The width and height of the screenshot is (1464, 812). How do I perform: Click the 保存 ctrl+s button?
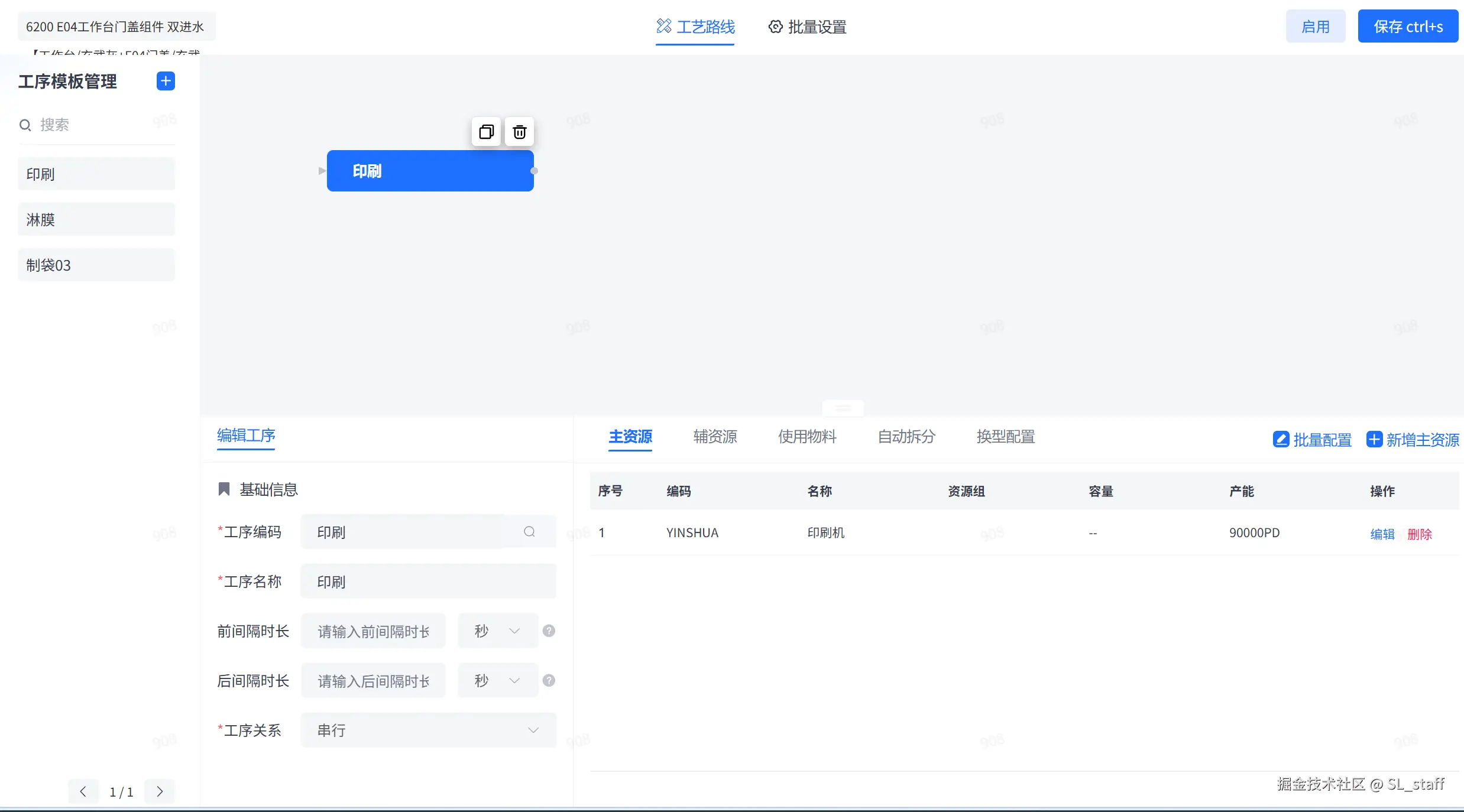1407,27
